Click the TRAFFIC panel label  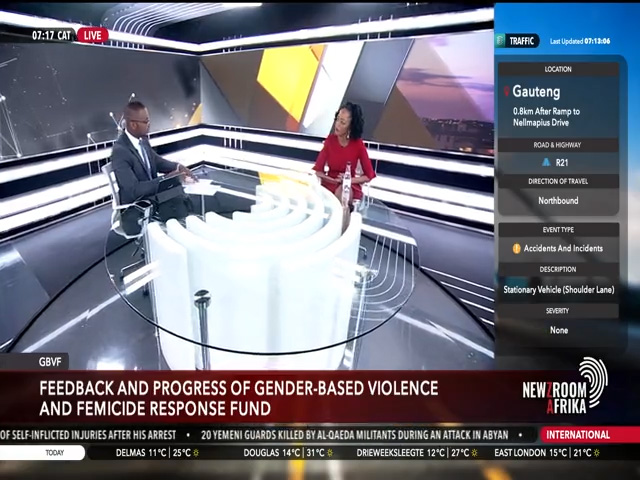click(521, 41)
